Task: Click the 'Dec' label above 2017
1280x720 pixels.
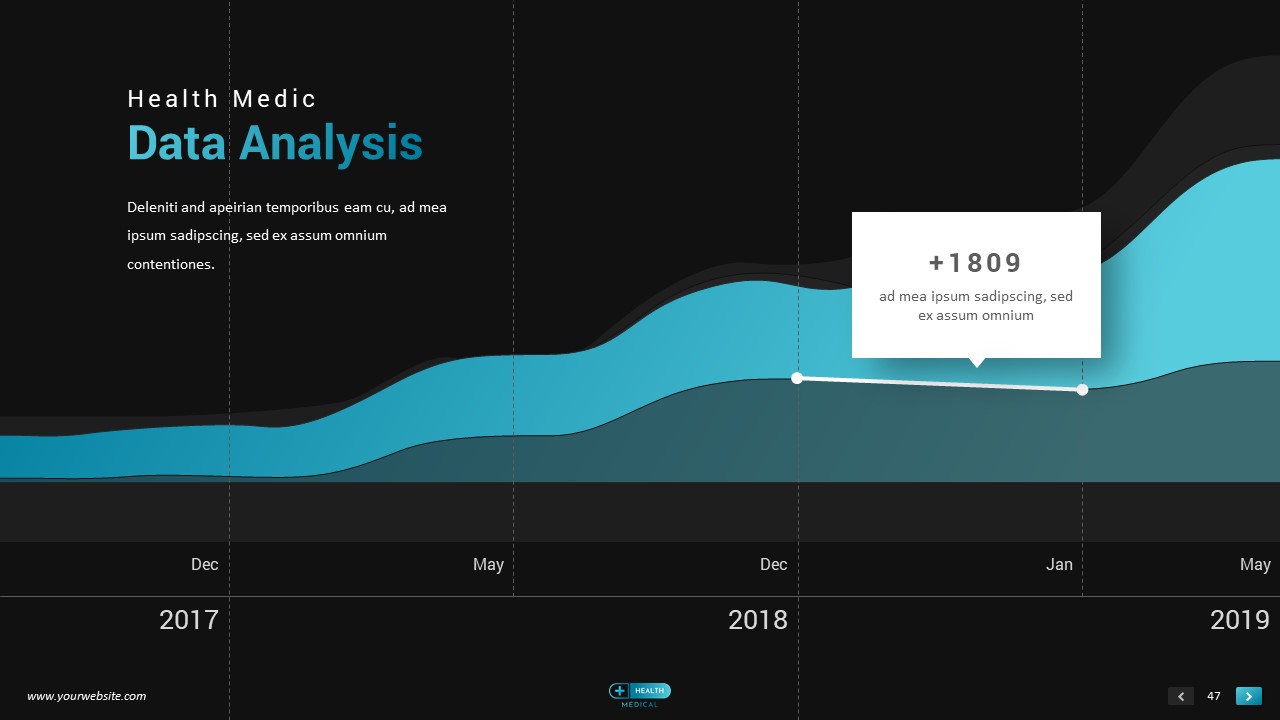Action: coord(205,565)
